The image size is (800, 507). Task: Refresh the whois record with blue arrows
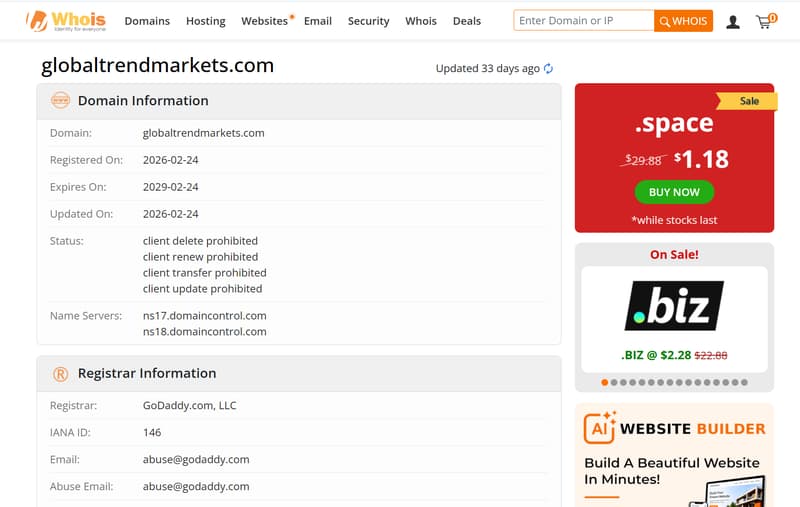[x=548, y=68]
